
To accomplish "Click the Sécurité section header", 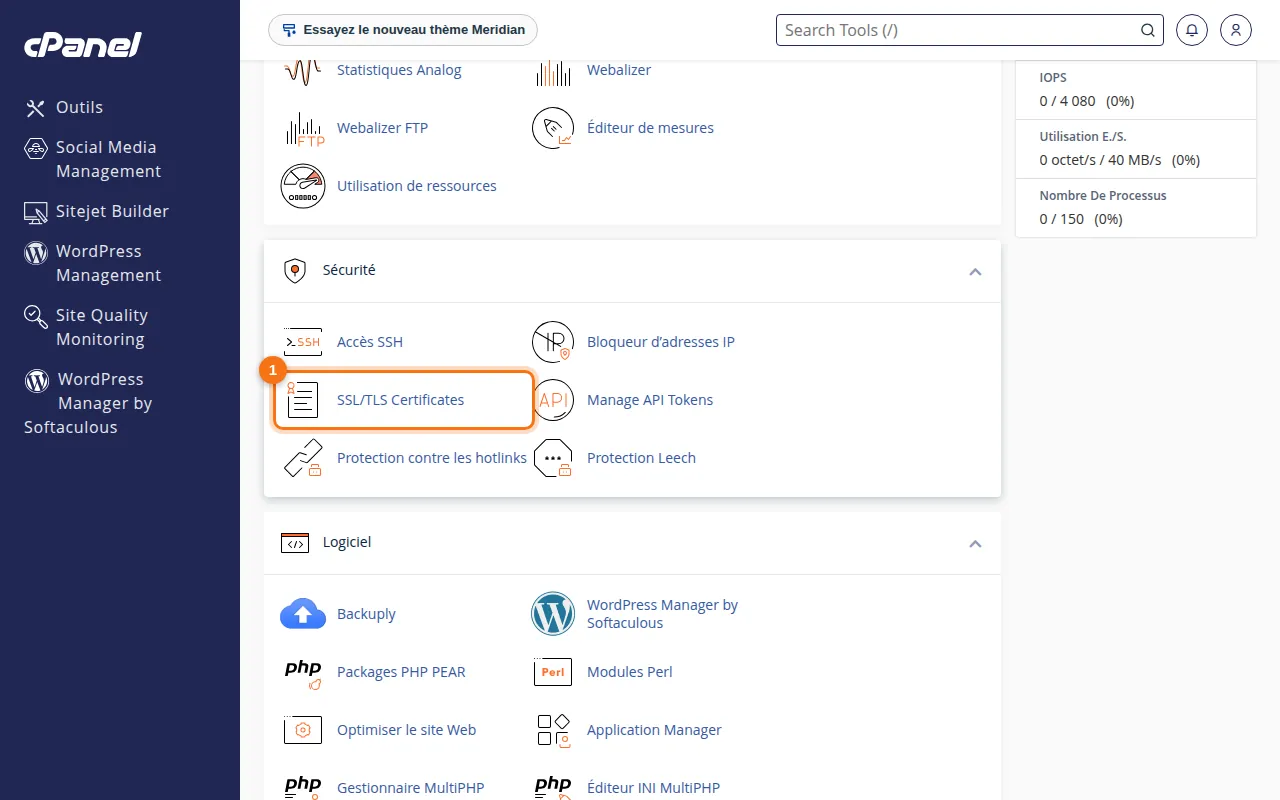I will point(632,271).
